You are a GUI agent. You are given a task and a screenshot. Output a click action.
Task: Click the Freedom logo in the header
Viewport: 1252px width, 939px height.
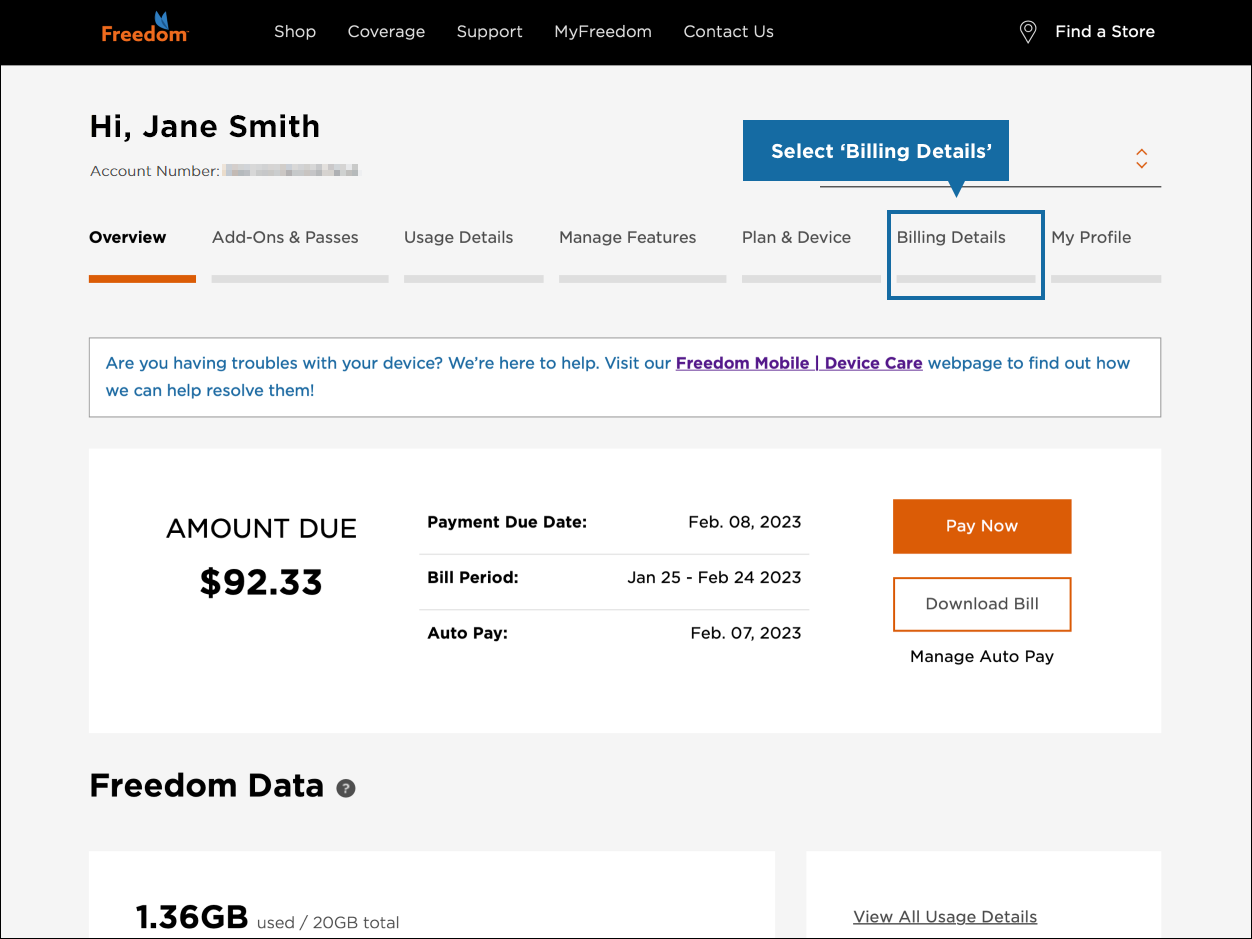(x=144, y=28)
